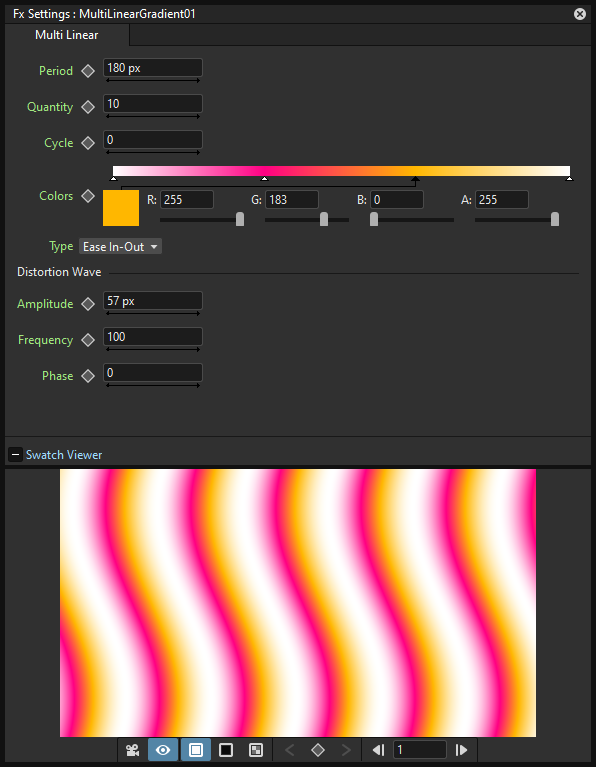Click the Quantity slider track under field

pos(153,116)
